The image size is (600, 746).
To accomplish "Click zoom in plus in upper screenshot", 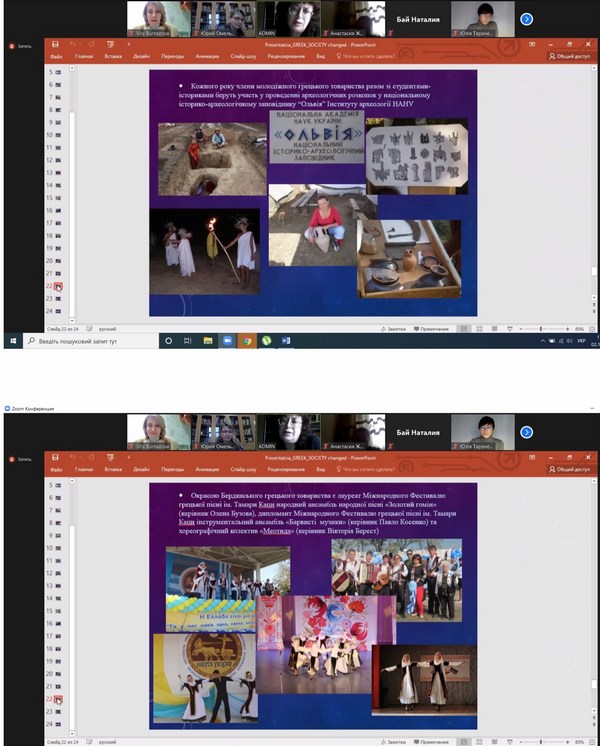I will tap(567, 329).
